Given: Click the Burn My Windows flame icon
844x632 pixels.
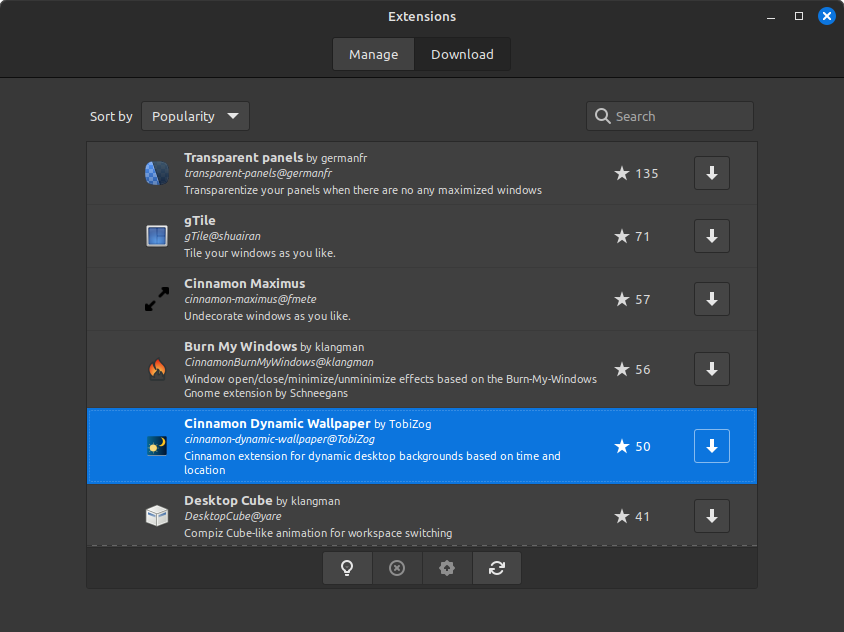Looking at the screenshot, I should click(x=157, y=369).
